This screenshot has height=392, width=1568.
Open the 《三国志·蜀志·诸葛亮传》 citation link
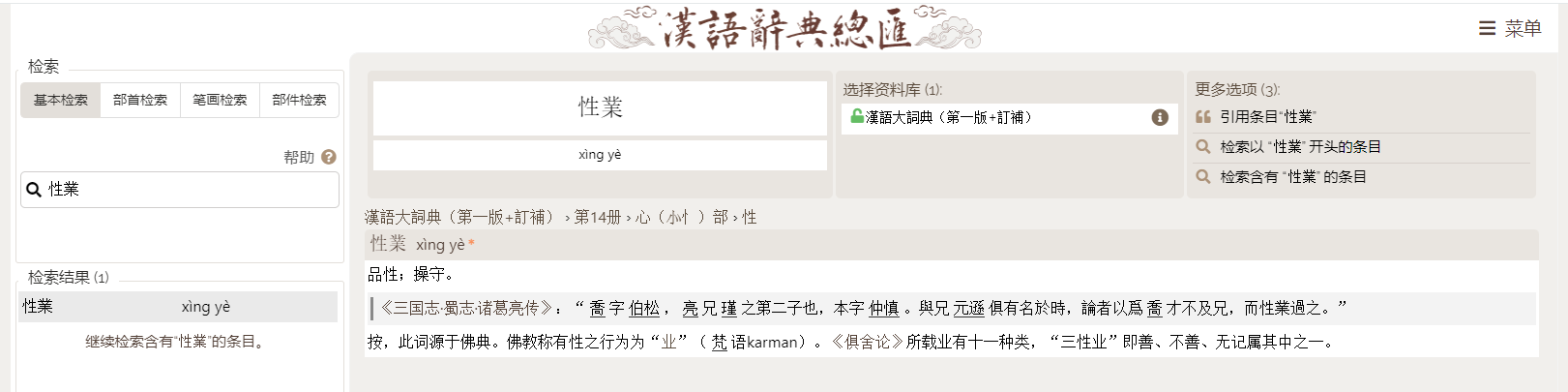pyautogui.click(x=466, y=308)
